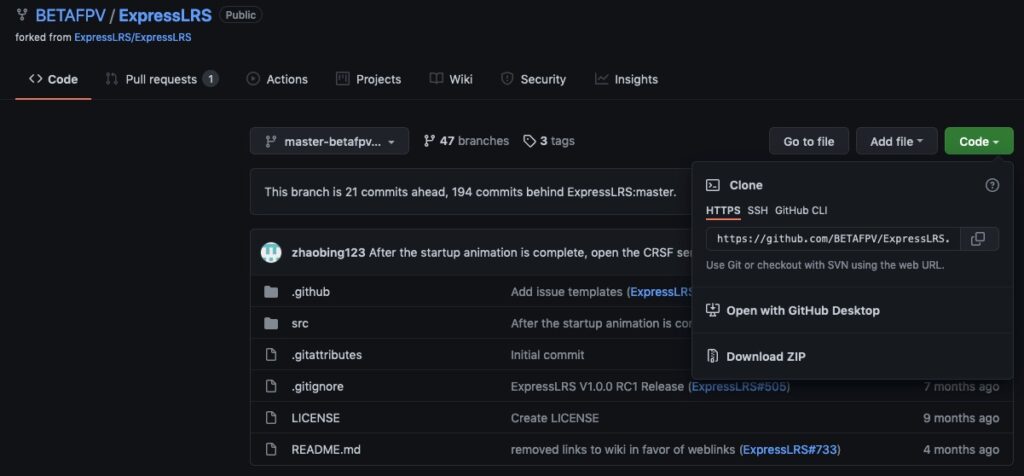Click zhaobing123's avatar image

(x=271, y=253)
